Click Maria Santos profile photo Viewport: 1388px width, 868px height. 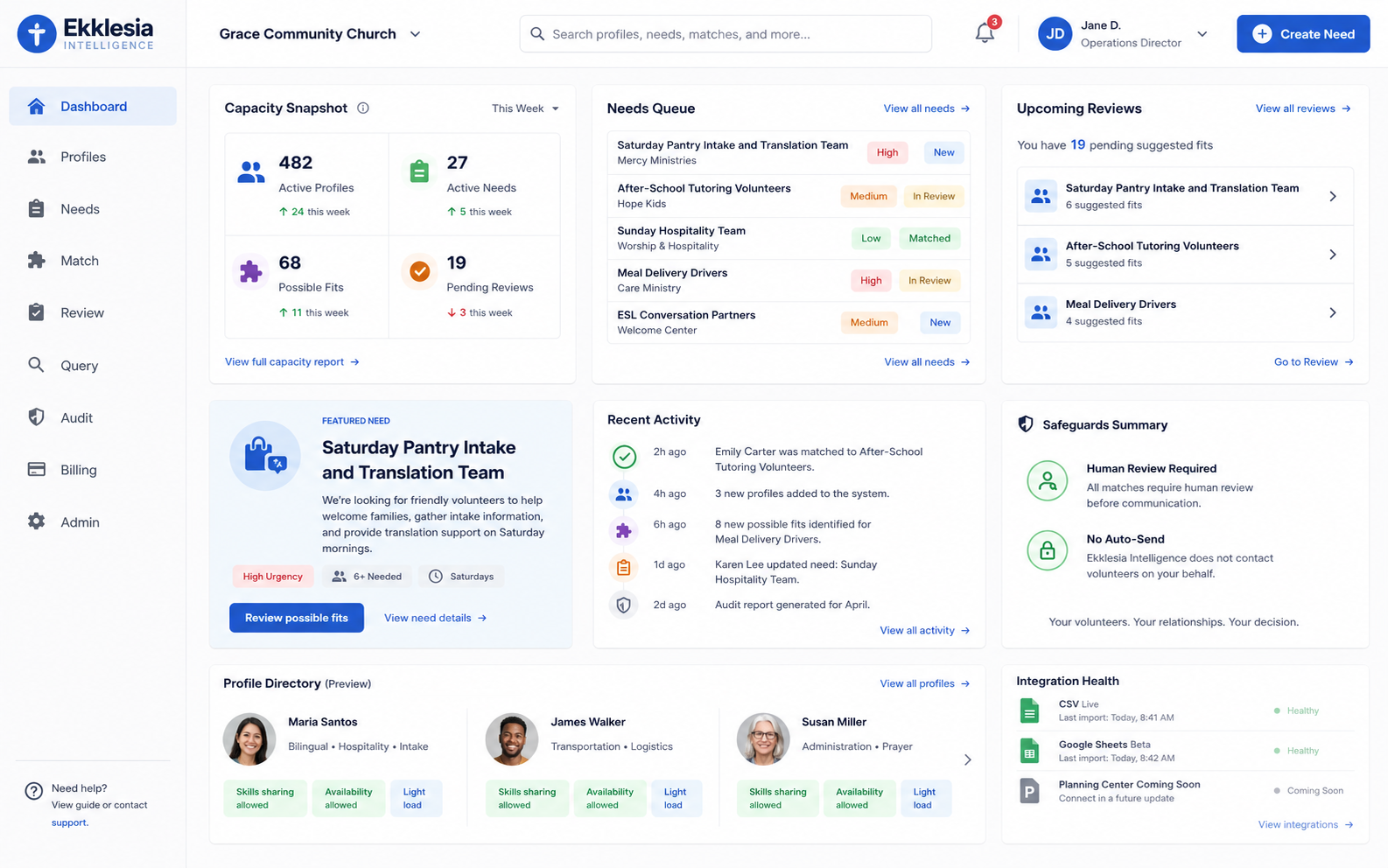[249, 739]
